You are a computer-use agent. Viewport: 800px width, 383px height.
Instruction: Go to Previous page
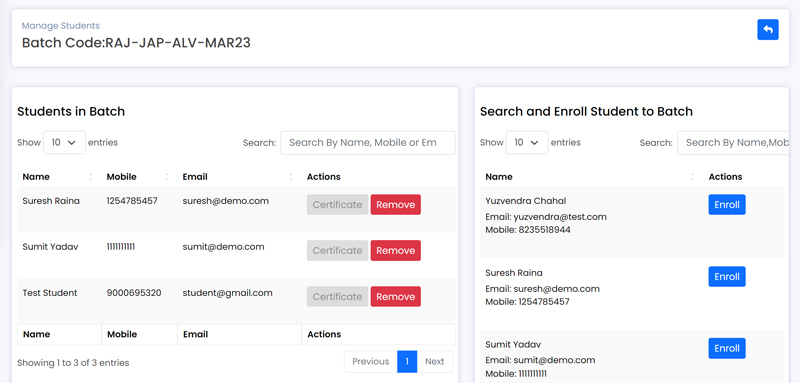(x=370, y=362)
